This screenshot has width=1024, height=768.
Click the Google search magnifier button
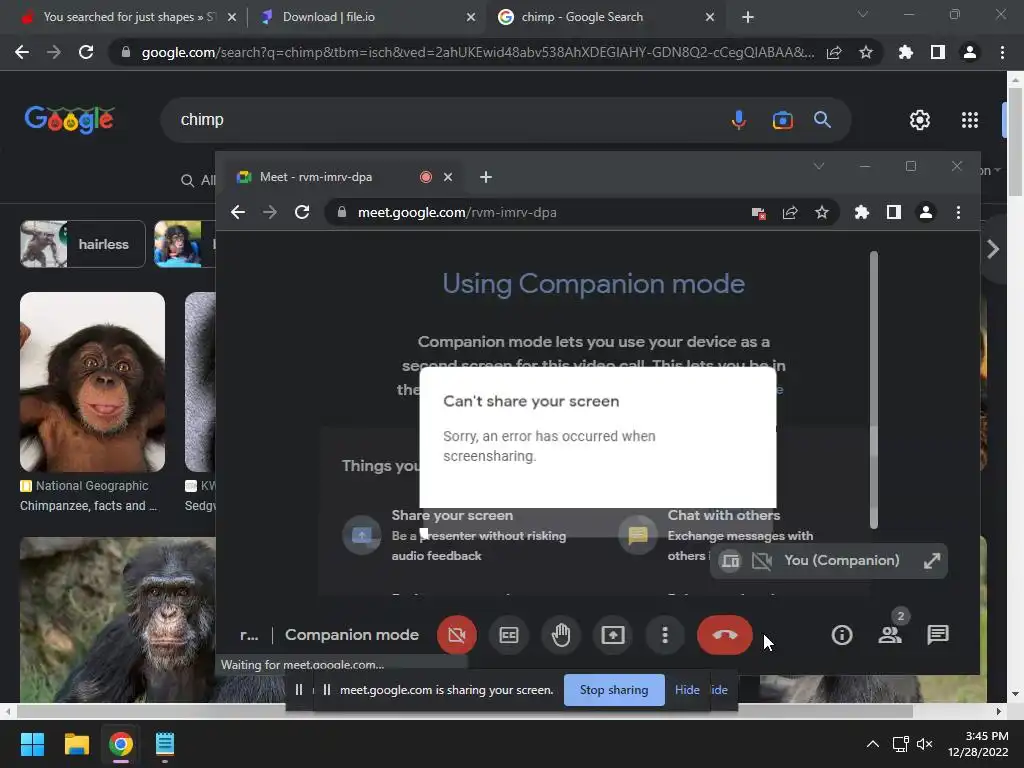822,120
